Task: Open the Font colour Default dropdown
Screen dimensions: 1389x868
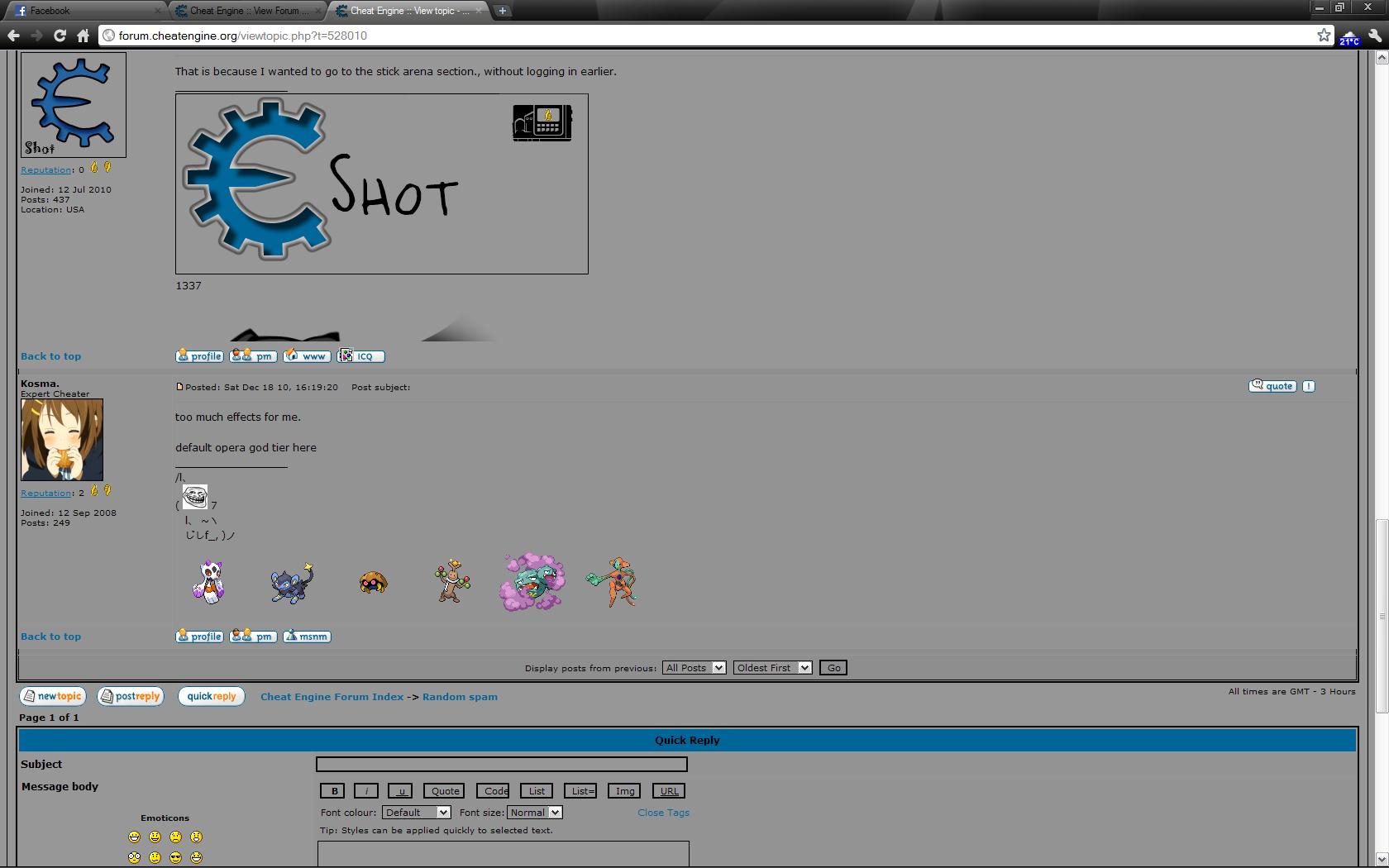Action: click(x=416, y=813)
